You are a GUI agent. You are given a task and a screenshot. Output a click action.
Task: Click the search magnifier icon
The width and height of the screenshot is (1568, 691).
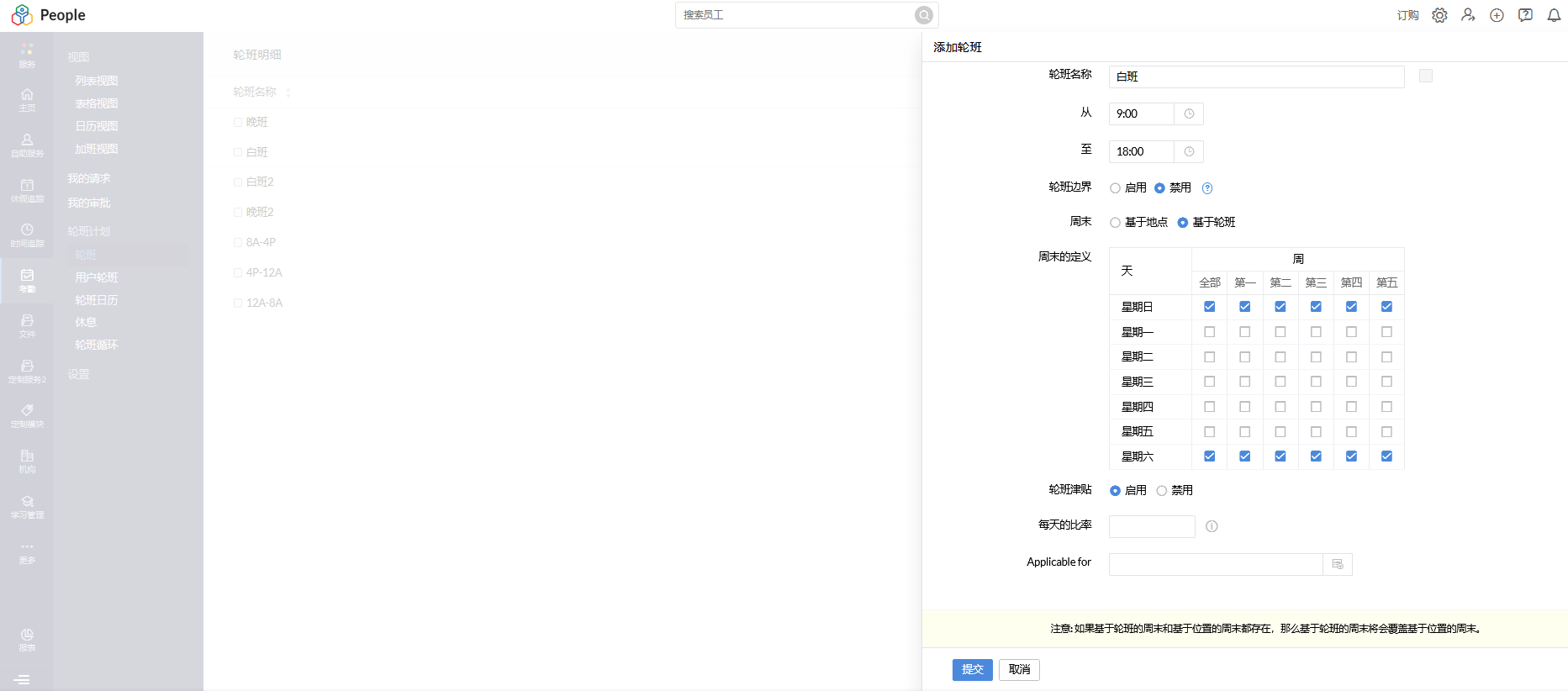click(x=923, y=15)
